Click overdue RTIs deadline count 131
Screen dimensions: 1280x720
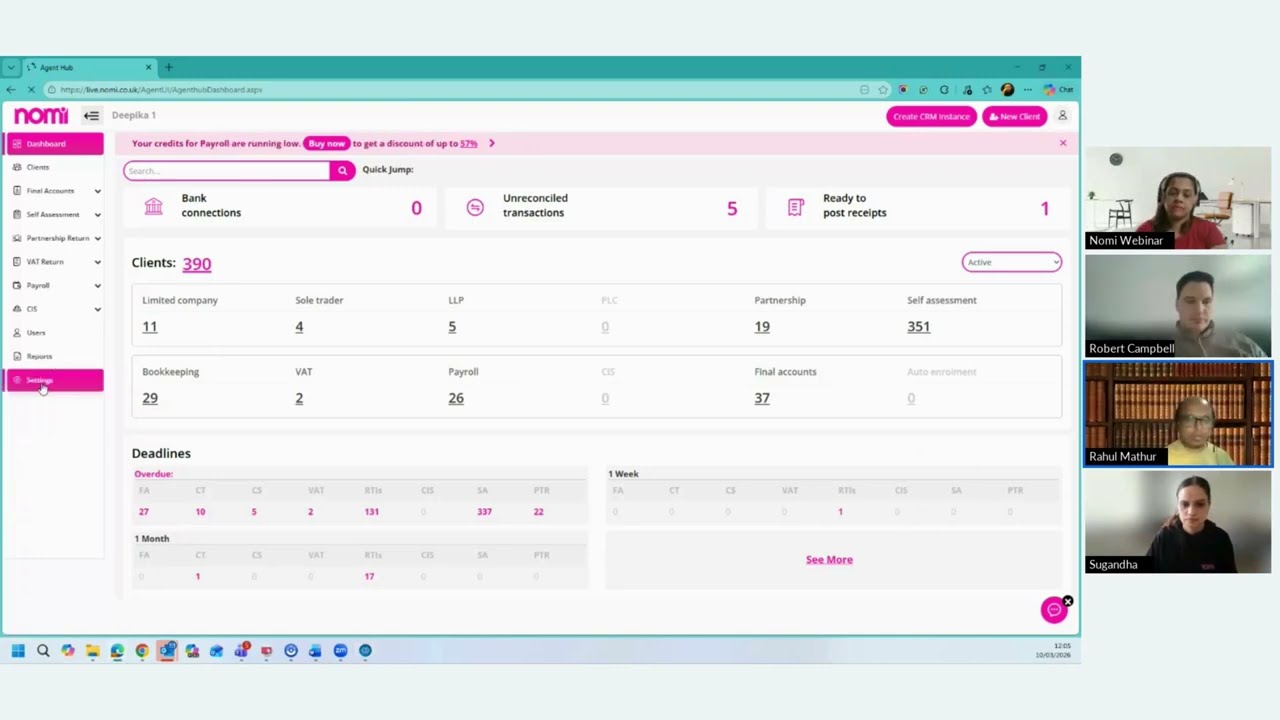pos(372,512)
